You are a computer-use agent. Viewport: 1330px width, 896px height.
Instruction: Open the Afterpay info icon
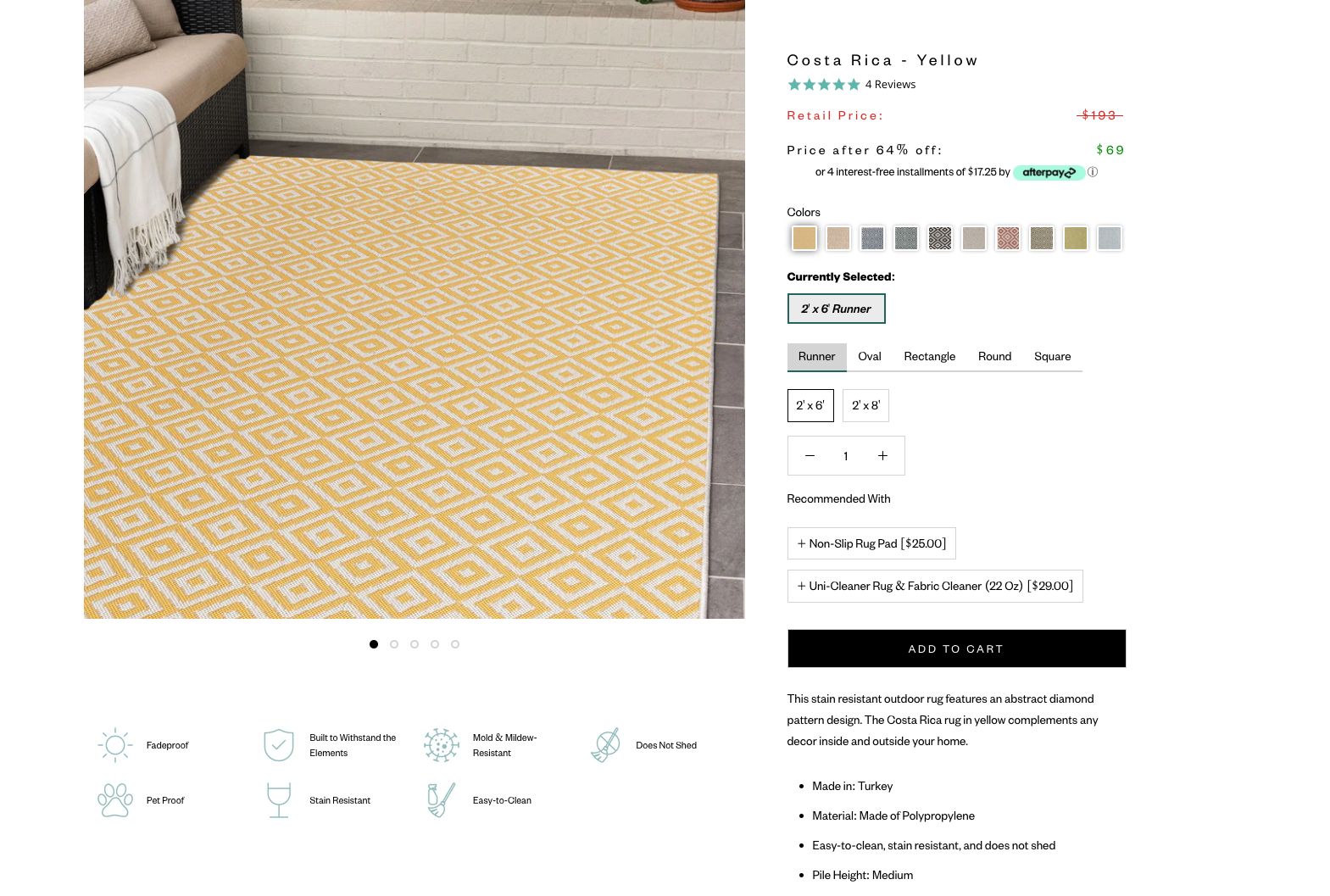point(1093,172)
